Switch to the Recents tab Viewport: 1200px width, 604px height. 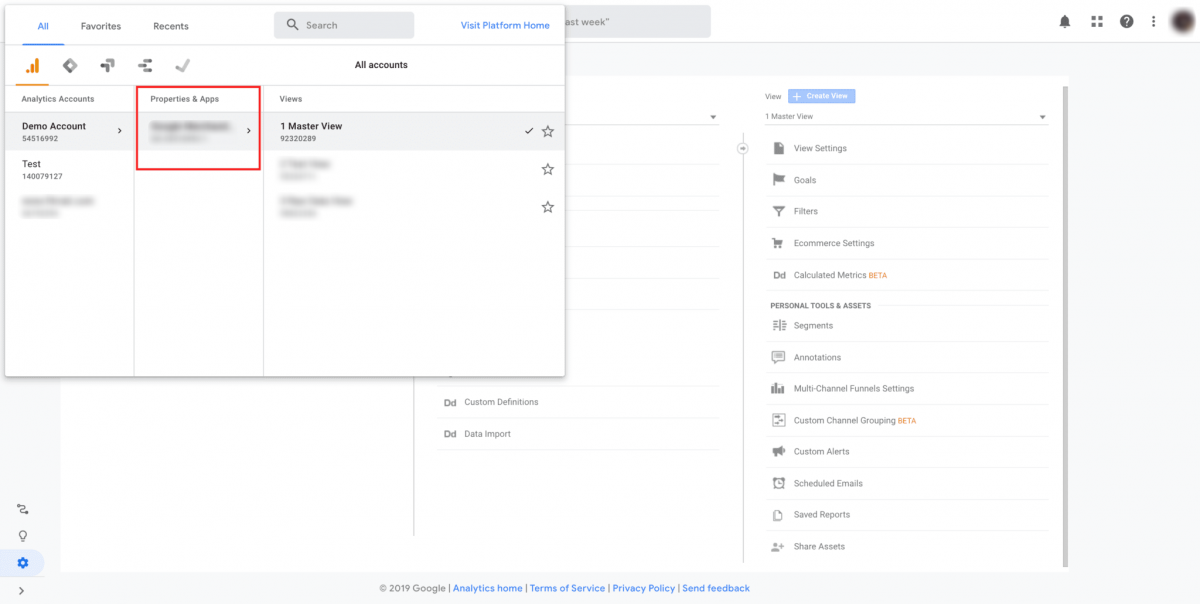coord(171,26)
